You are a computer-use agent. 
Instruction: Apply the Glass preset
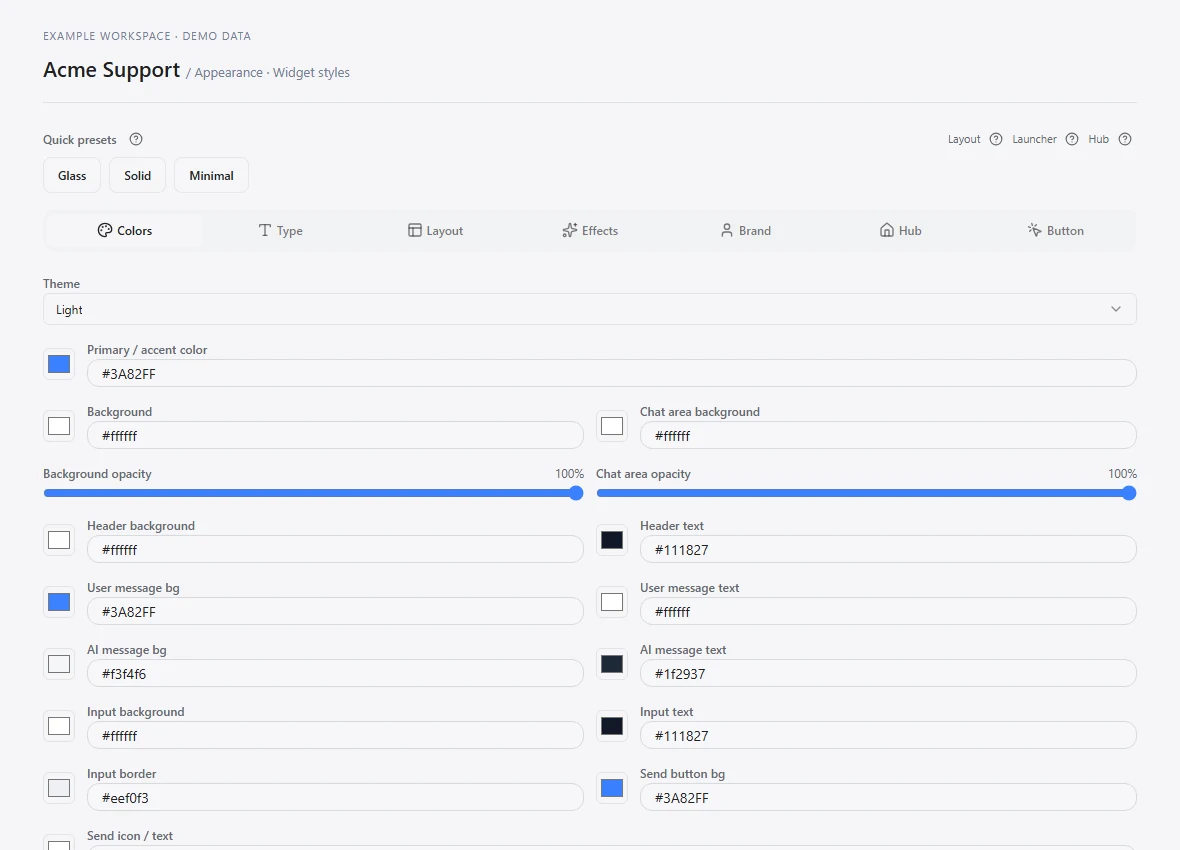tap(72, 175)
